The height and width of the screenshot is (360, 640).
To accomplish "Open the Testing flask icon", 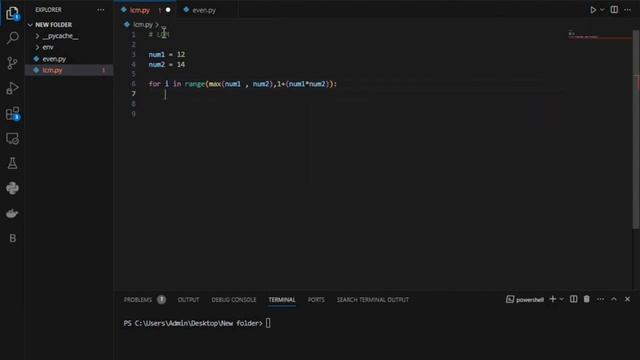I will pyautogui.click(x=12, y=163).
